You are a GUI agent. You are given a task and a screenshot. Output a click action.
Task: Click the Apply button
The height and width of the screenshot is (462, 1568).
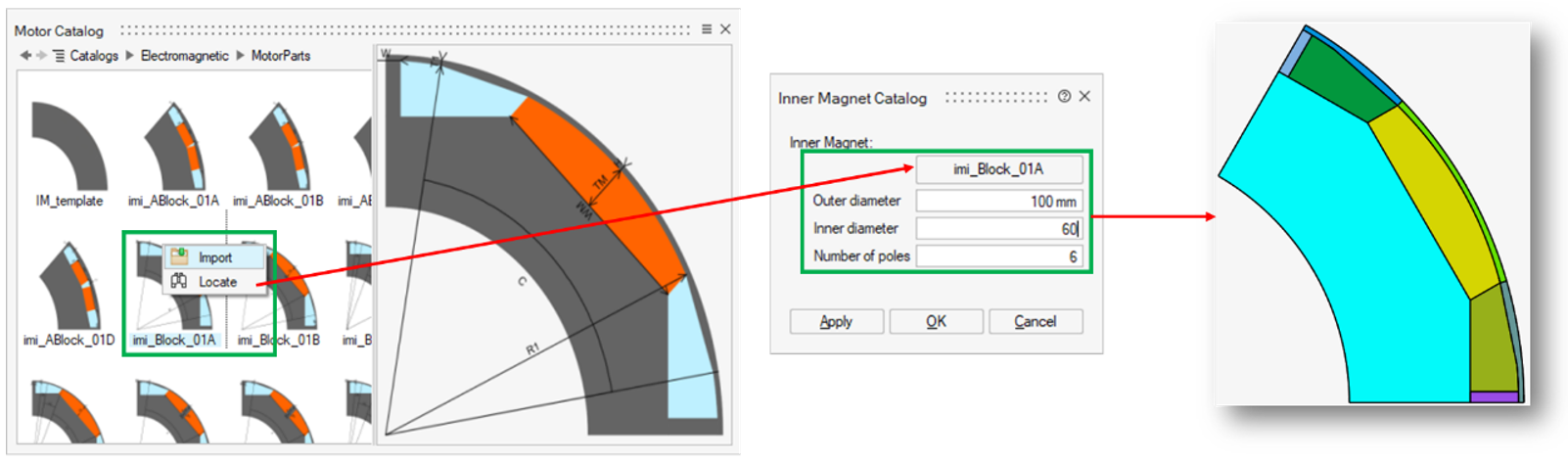[x=836, y=322]
